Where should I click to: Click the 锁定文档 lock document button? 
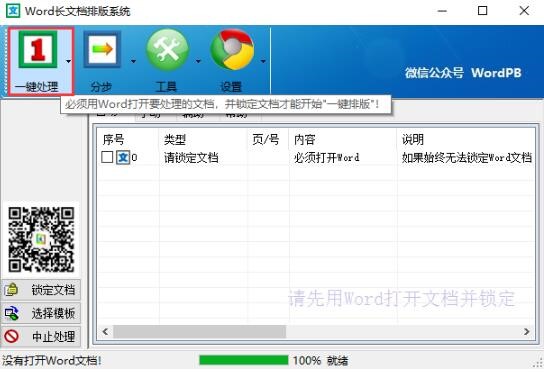(x=41, y=290)
